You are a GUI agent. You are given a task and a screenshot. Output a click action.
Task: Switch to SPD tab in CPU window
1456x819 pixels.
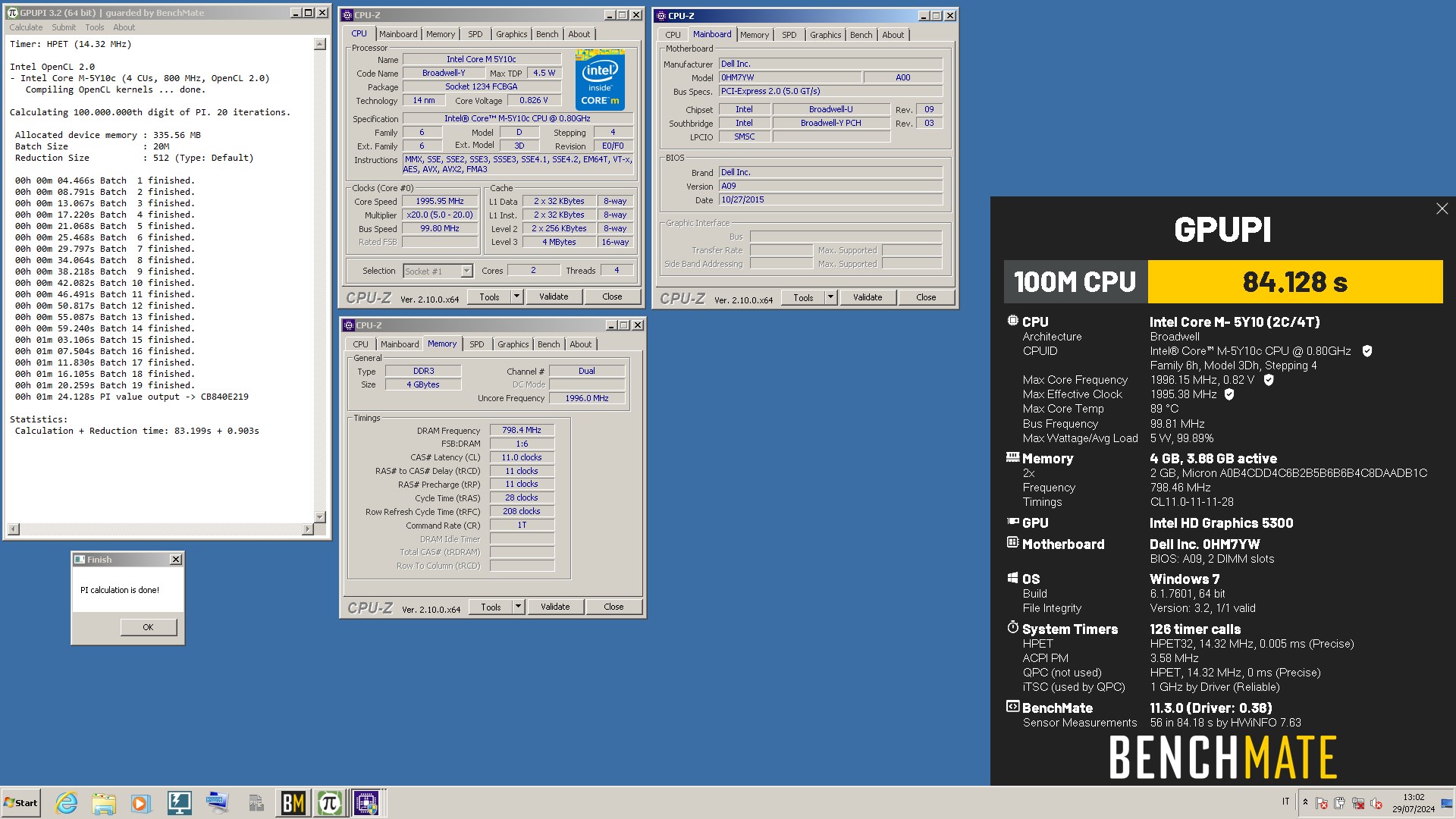pos(475,34)
